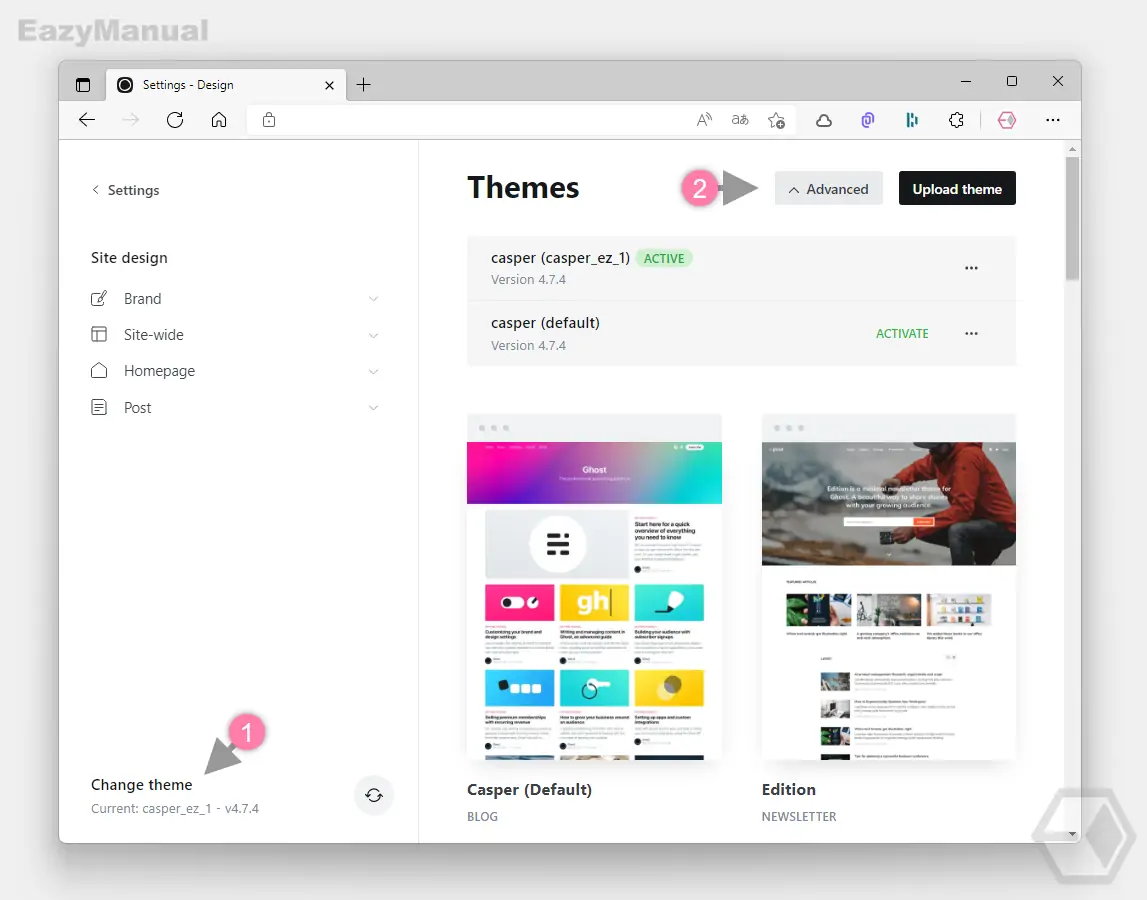The image size is (1147, 900).
Task: Click the NEWSLETTER label under Edition
Action: click(x=799, y=817)
